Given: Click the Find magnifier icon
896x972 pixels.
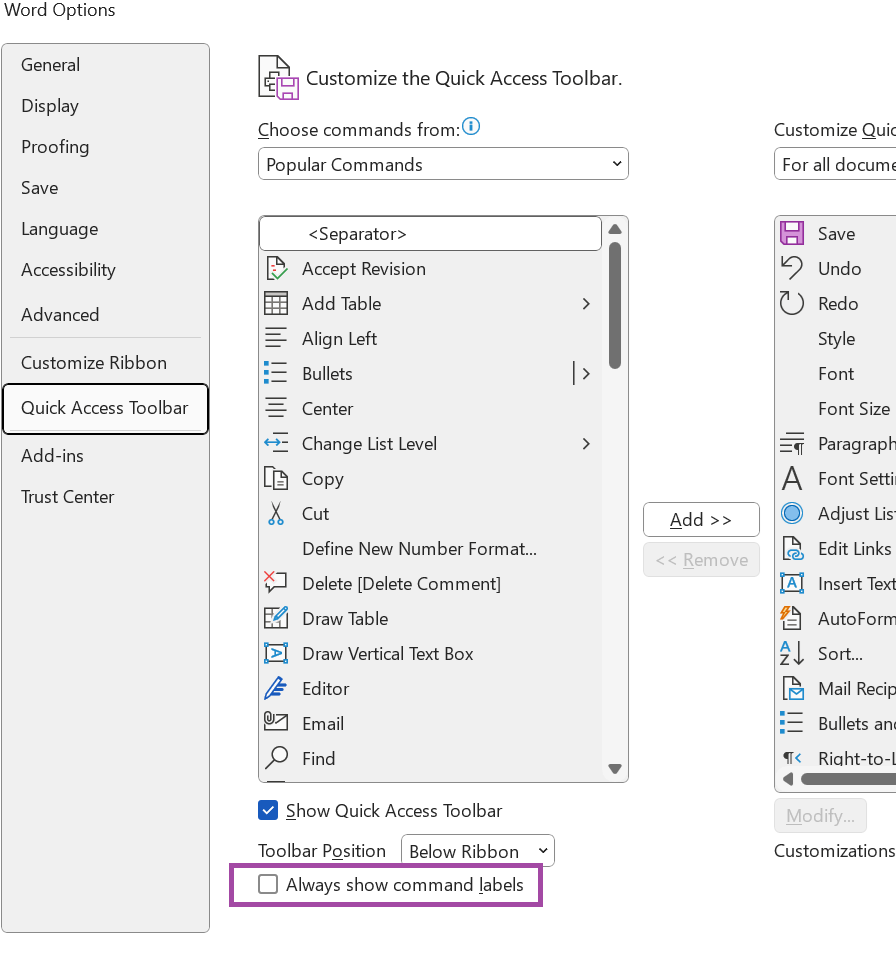Looking at the screenshot, I should pos(277,758).
